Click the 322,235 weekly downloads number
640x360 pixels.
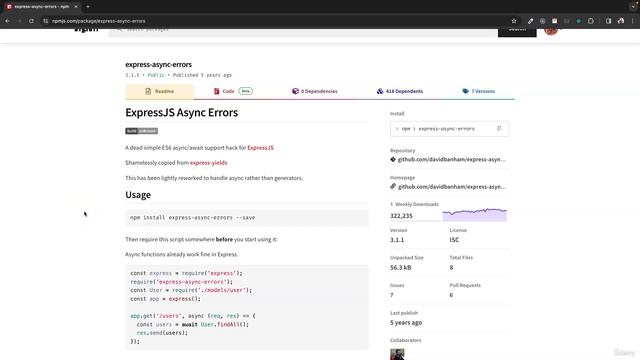click(401, 216)
